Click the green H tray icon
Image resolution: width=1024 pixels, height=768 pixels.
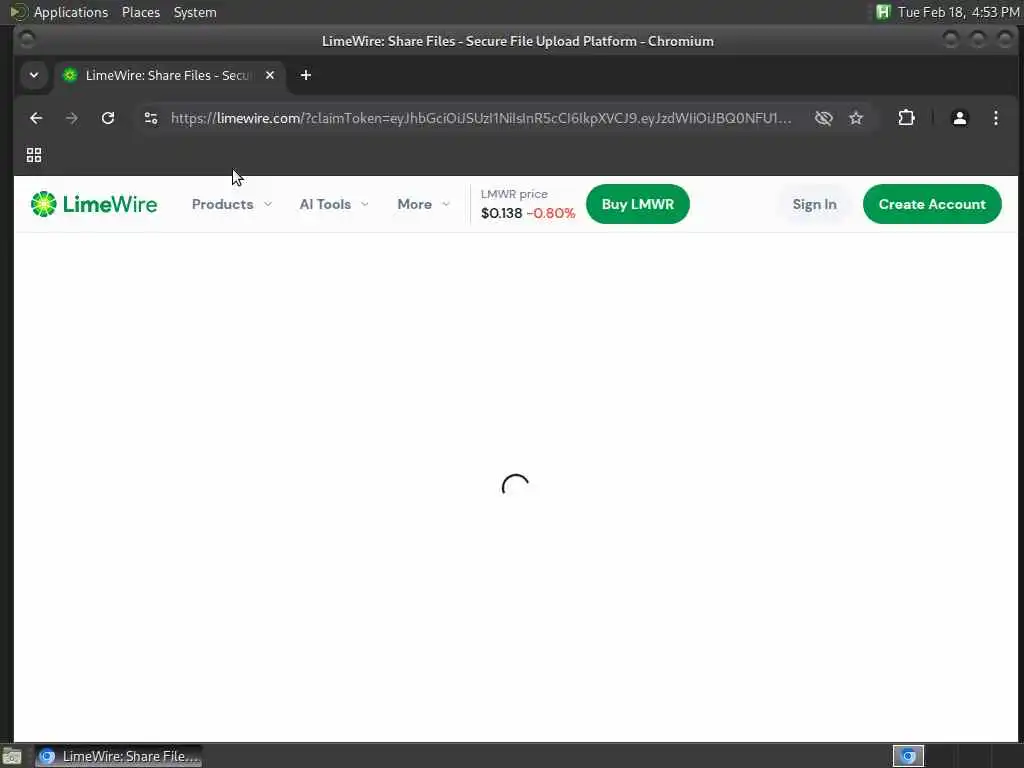click(883, 12)
